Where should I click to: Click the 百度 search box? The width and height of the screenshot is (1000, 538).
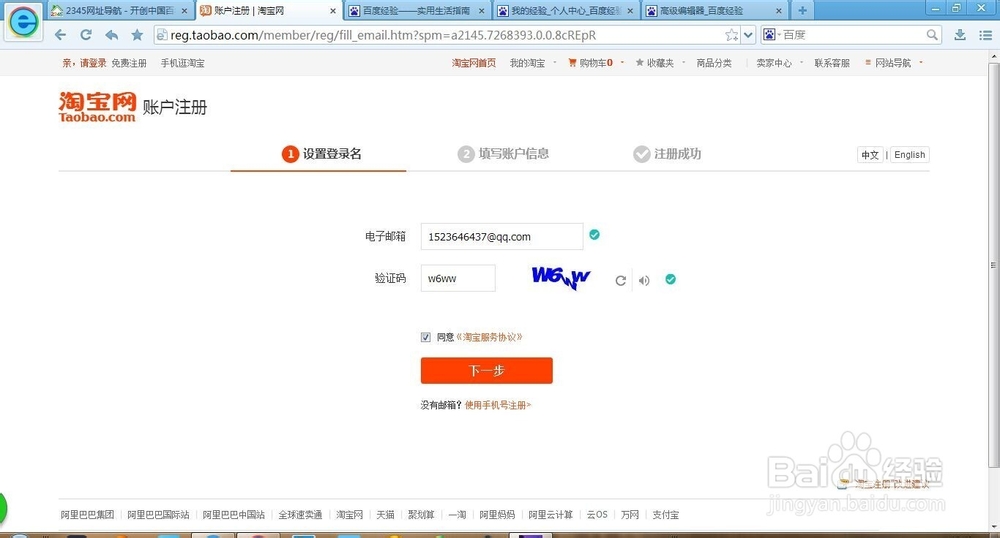[x=851, y=35]
